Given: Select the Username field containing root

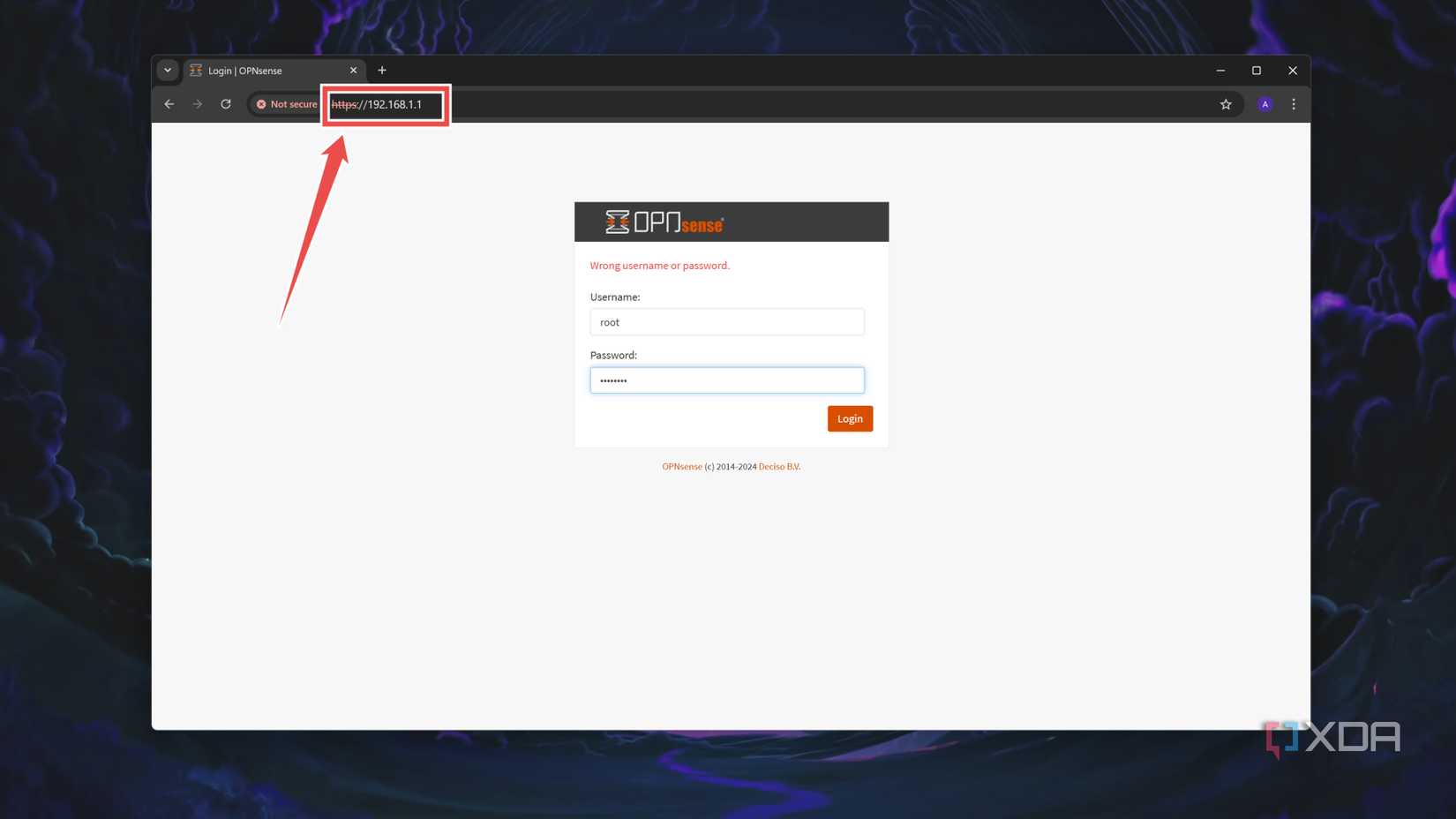Looking at the screenshot, I should click(727, 321).
